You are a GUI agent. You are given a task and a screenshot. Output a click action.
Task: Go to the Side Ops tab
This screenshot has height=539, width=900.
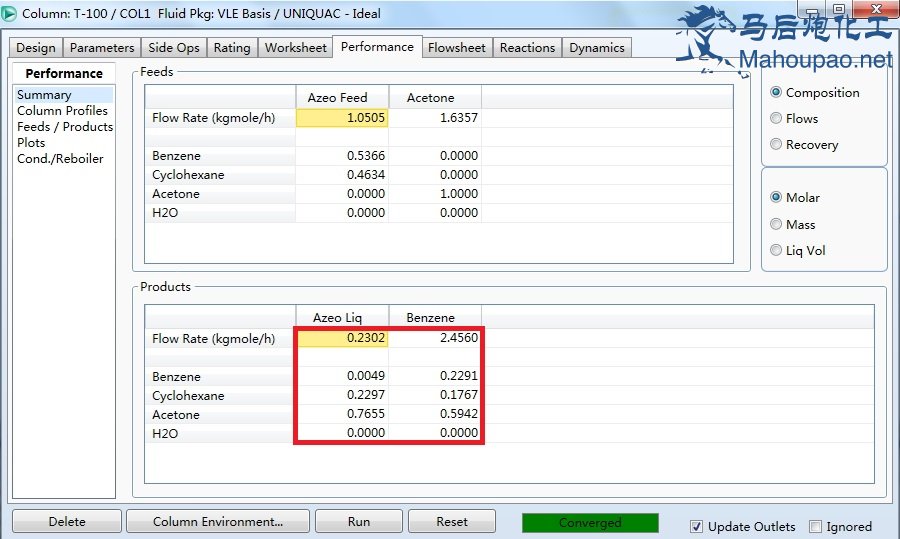point(174,48)
